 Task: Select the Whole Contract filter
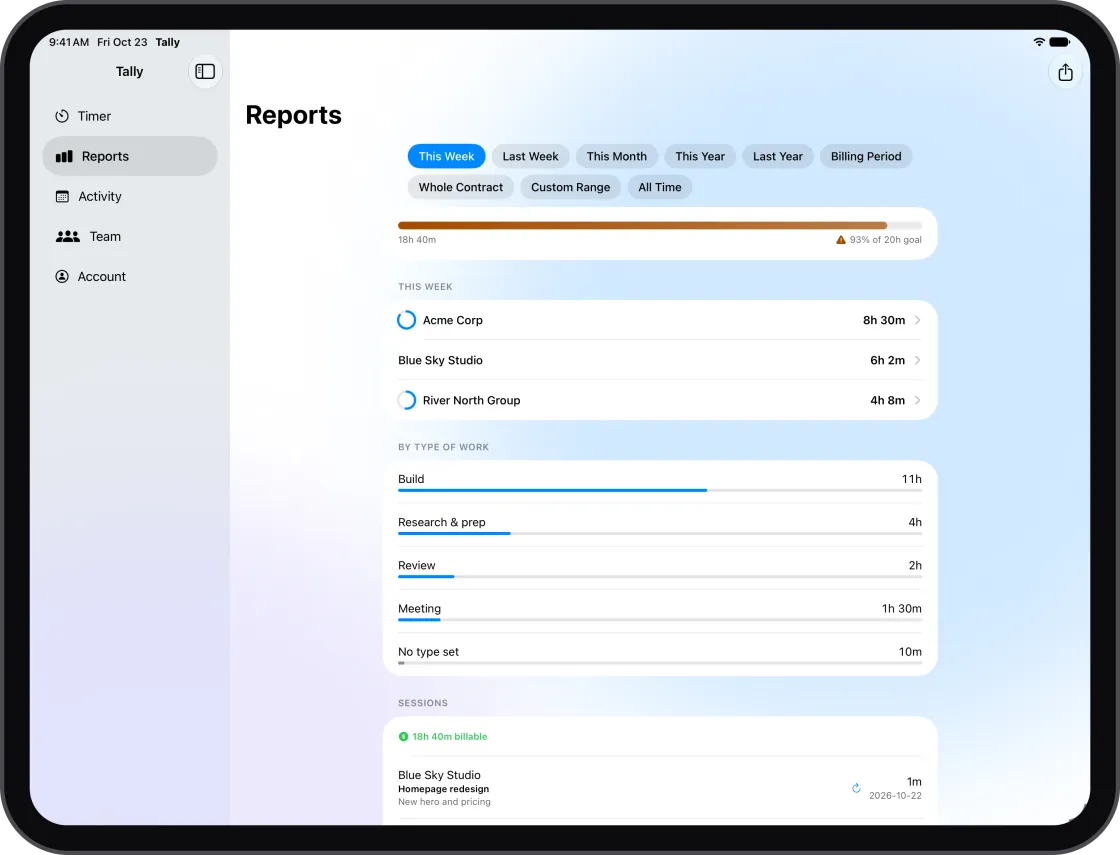point(461,187)
